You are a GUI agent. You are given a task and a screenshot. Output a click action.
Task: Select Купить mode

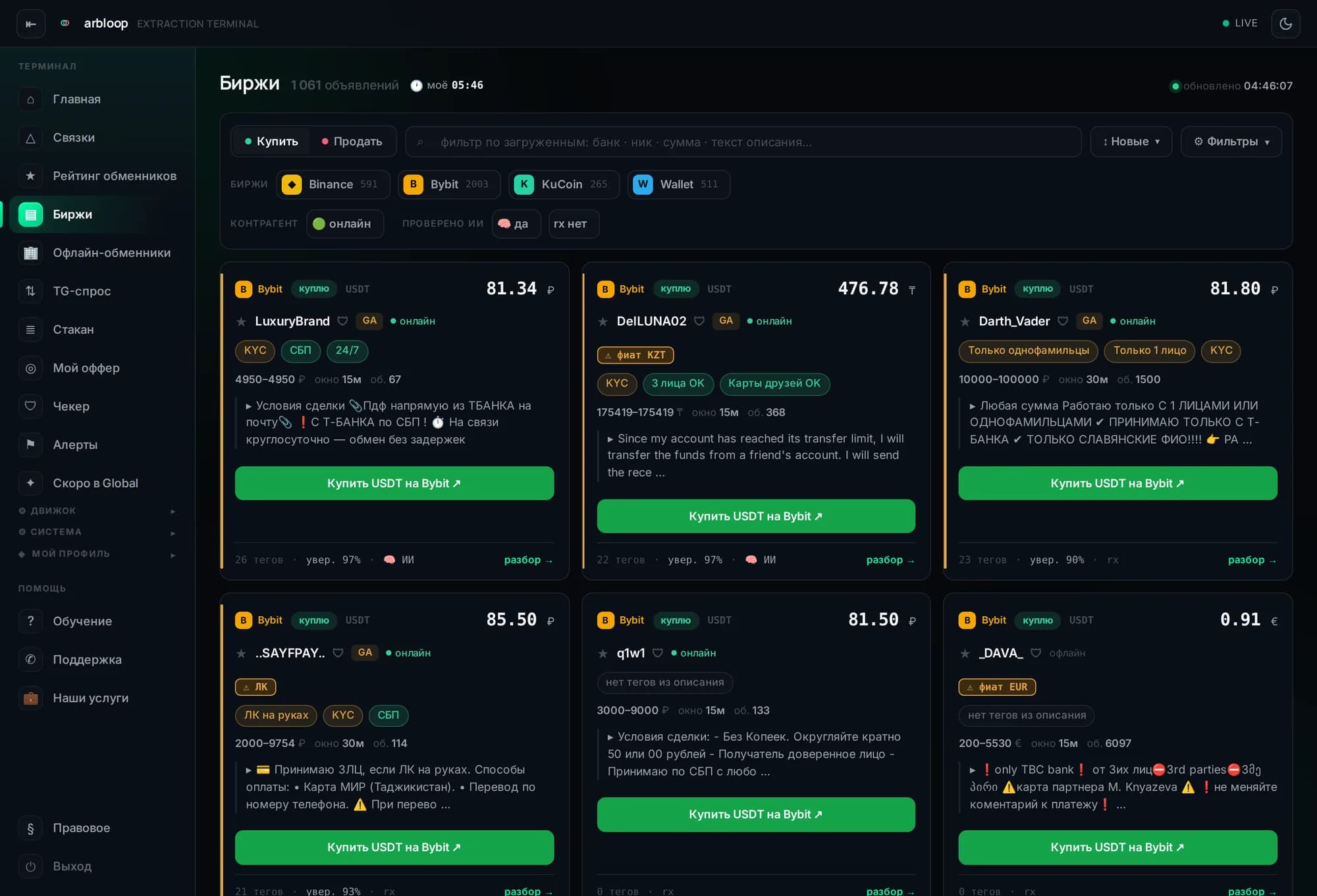[271, 142]
